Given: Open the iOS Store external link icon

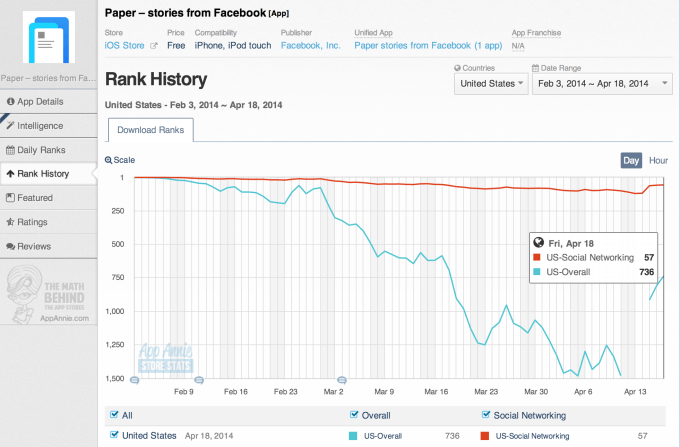Looking at the screenshot, I should [x=153, y=46].
